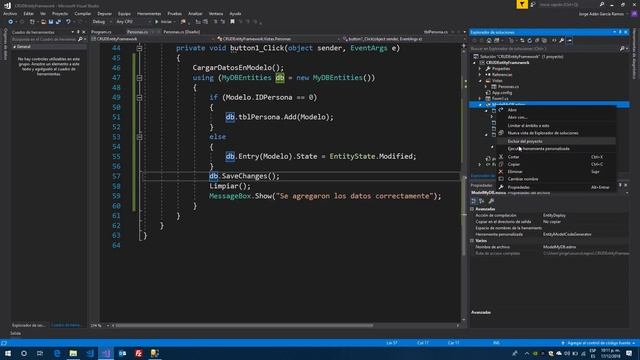
Task: Open the Compilar menu
Action: tap(82, 13)
